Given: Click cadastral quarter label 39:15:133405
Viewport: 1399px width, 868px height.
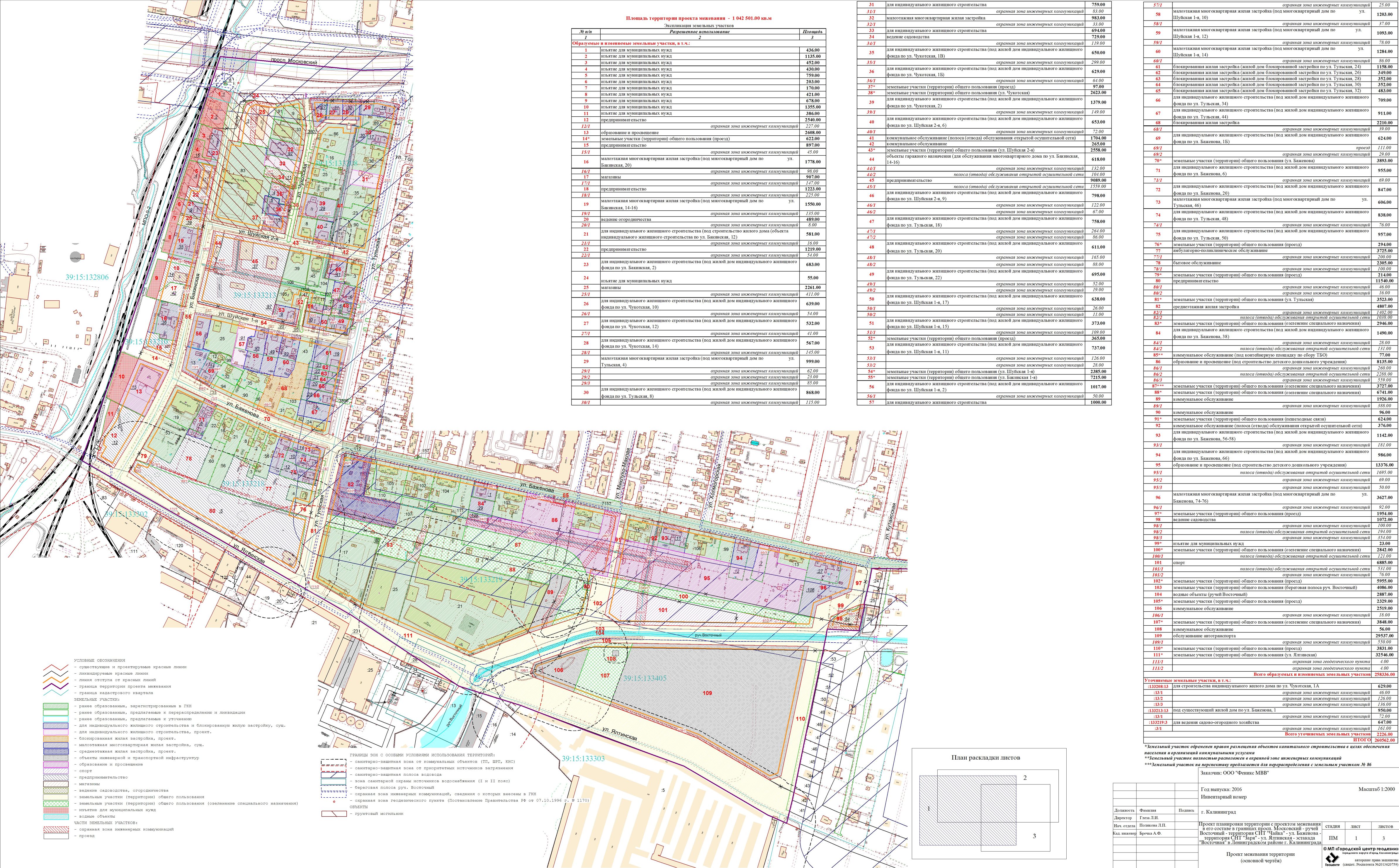Looking at the screenshot, I should pyautogui.click(x=645, y=678).
